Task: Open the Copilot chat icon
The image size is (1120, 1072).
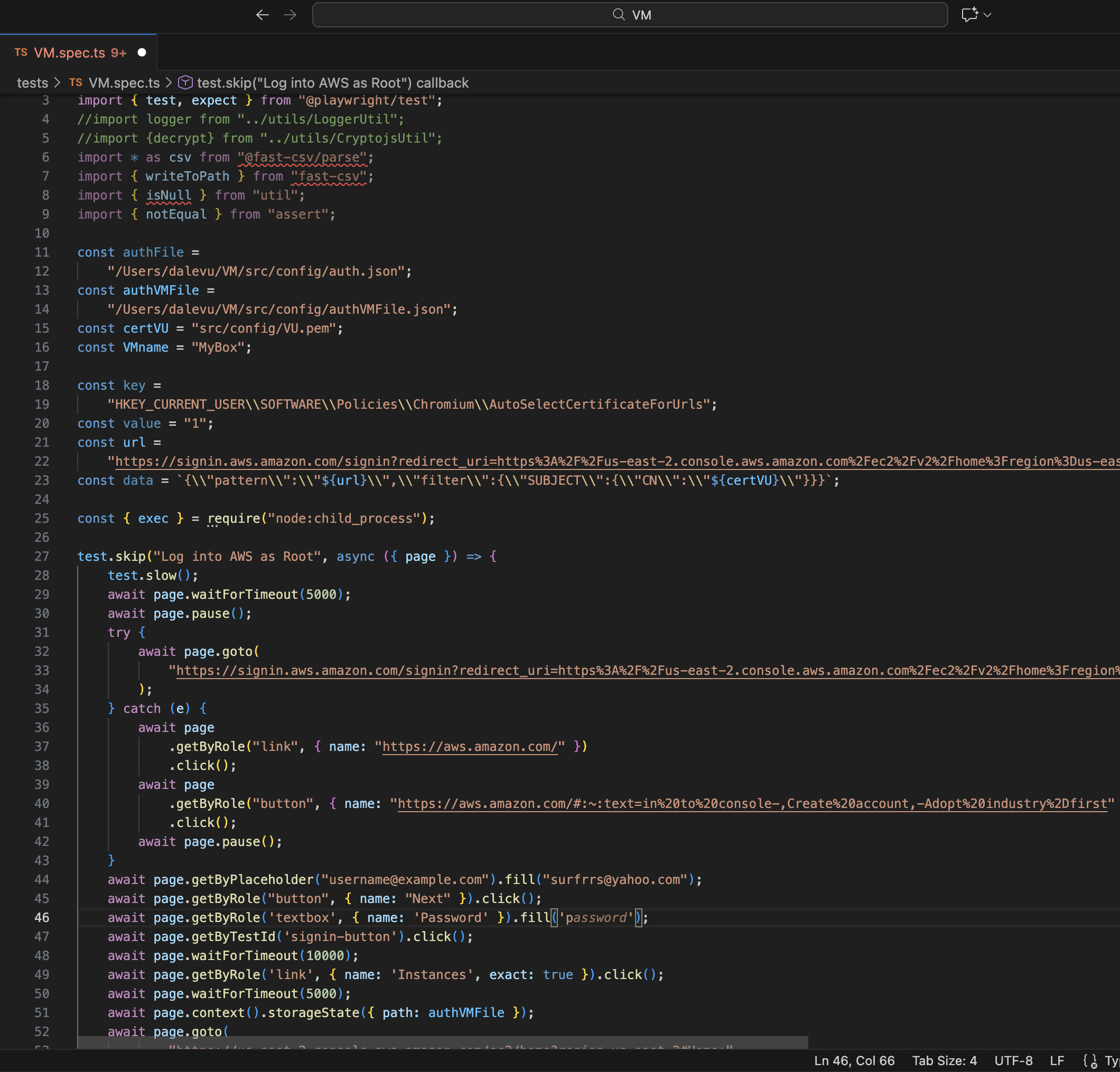Action: pyautogui.click(x=969, y=15)
